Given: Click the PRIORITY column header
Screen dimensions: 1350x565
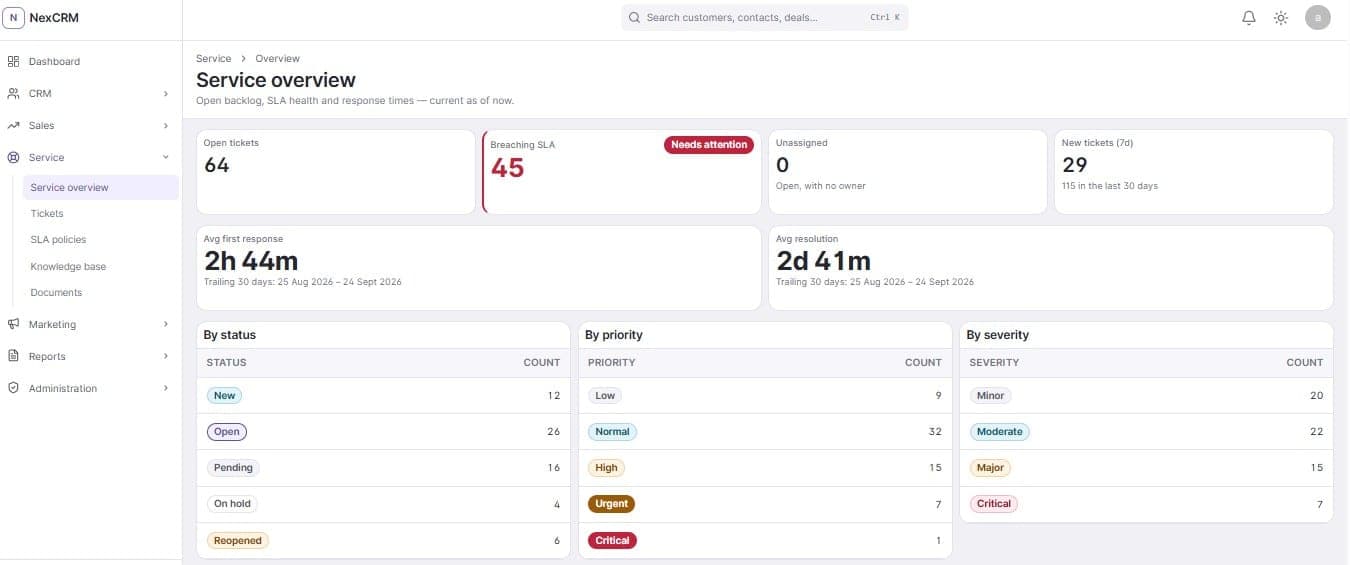Looking at the screenshot, I should point(612,362).
